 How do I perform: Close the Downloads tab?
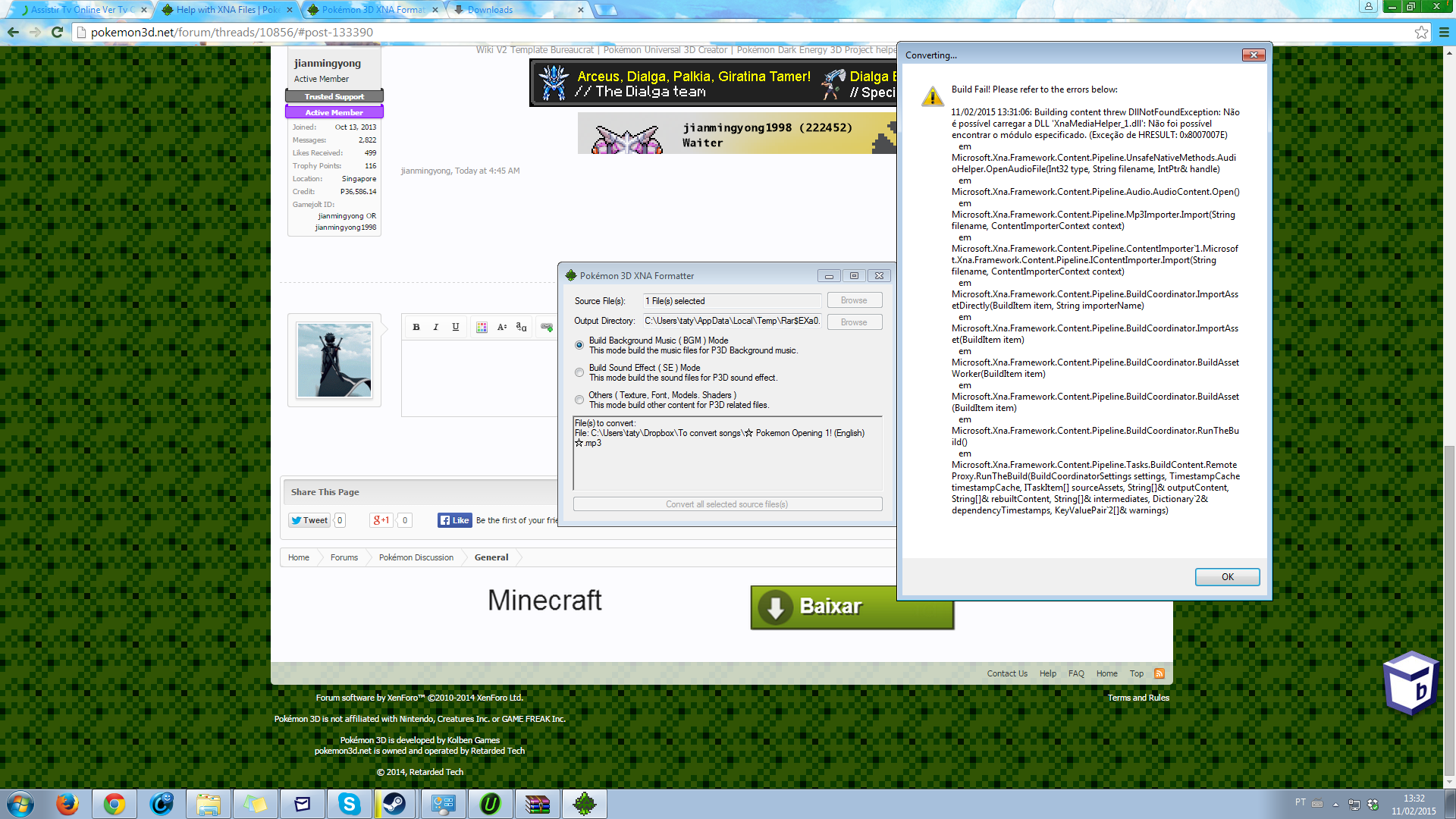pyautogui.click(x=581, y=10)
